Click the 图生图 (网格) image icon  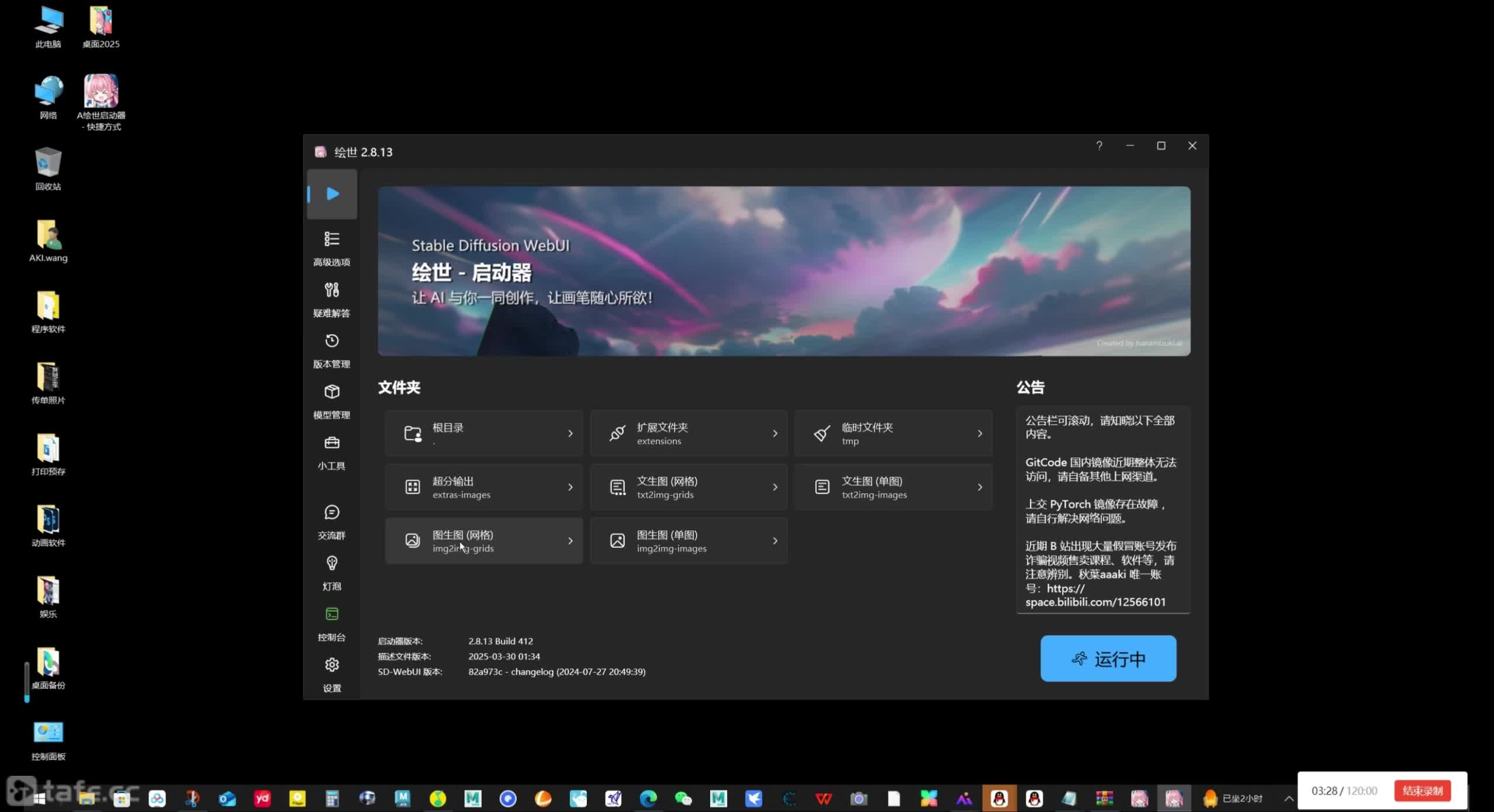(x=413, y=540)
